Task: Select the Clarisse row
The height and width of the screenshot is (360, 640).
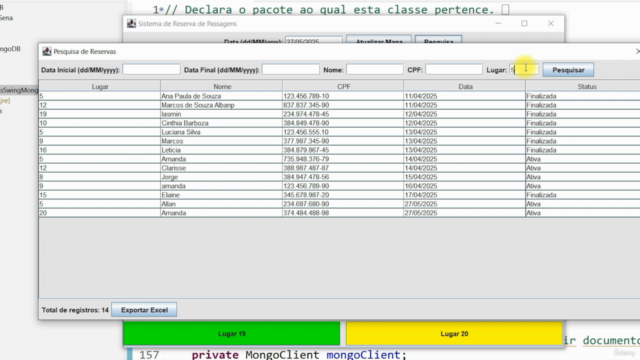Action: coord(340,168)
